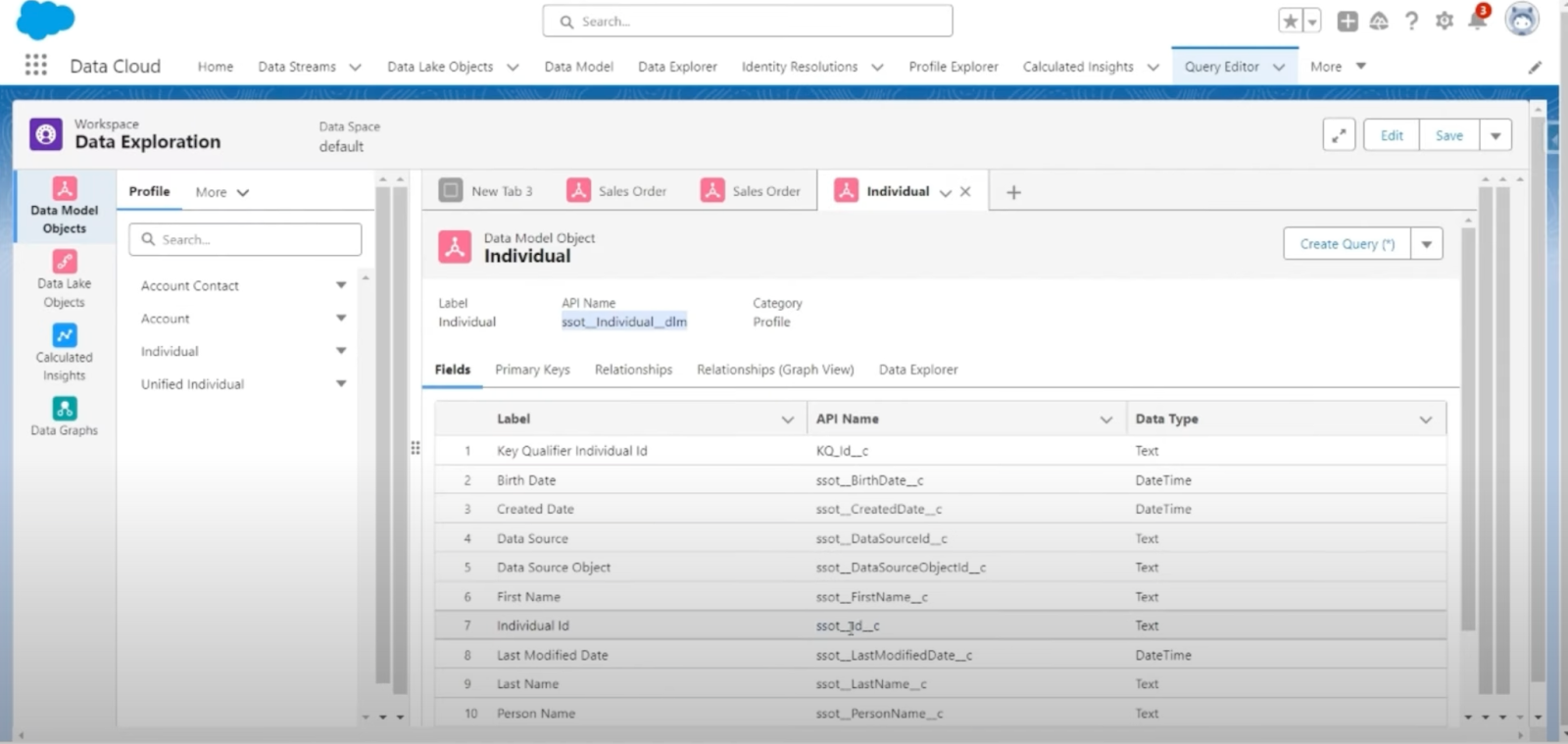
Task: Click the Save button
Action: point(1449,135)
